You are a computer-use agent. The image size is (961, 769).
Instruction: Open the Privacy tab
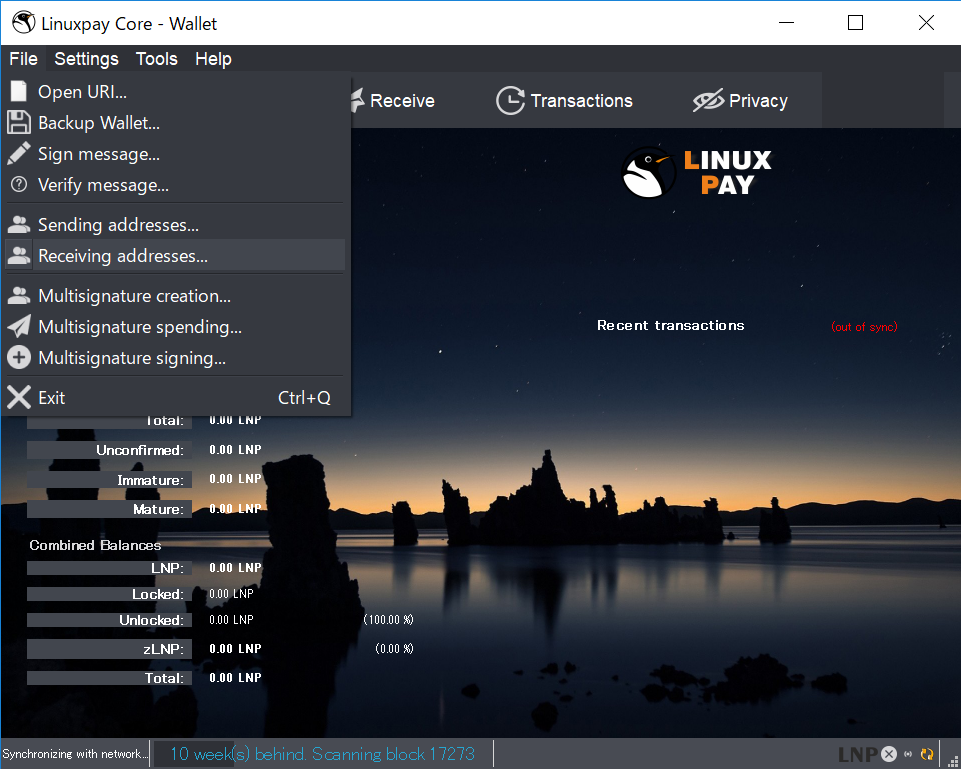(x=740, y=101)
